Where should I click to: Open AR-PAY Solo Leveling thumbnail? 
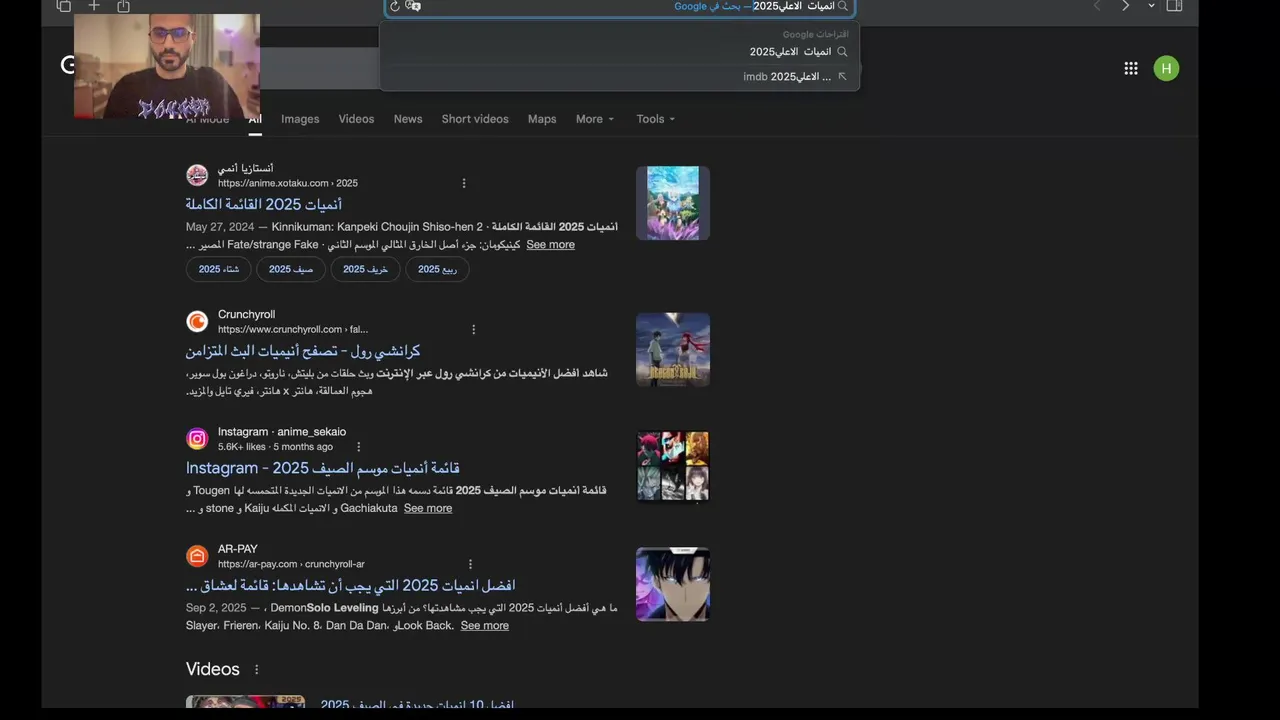673,584
